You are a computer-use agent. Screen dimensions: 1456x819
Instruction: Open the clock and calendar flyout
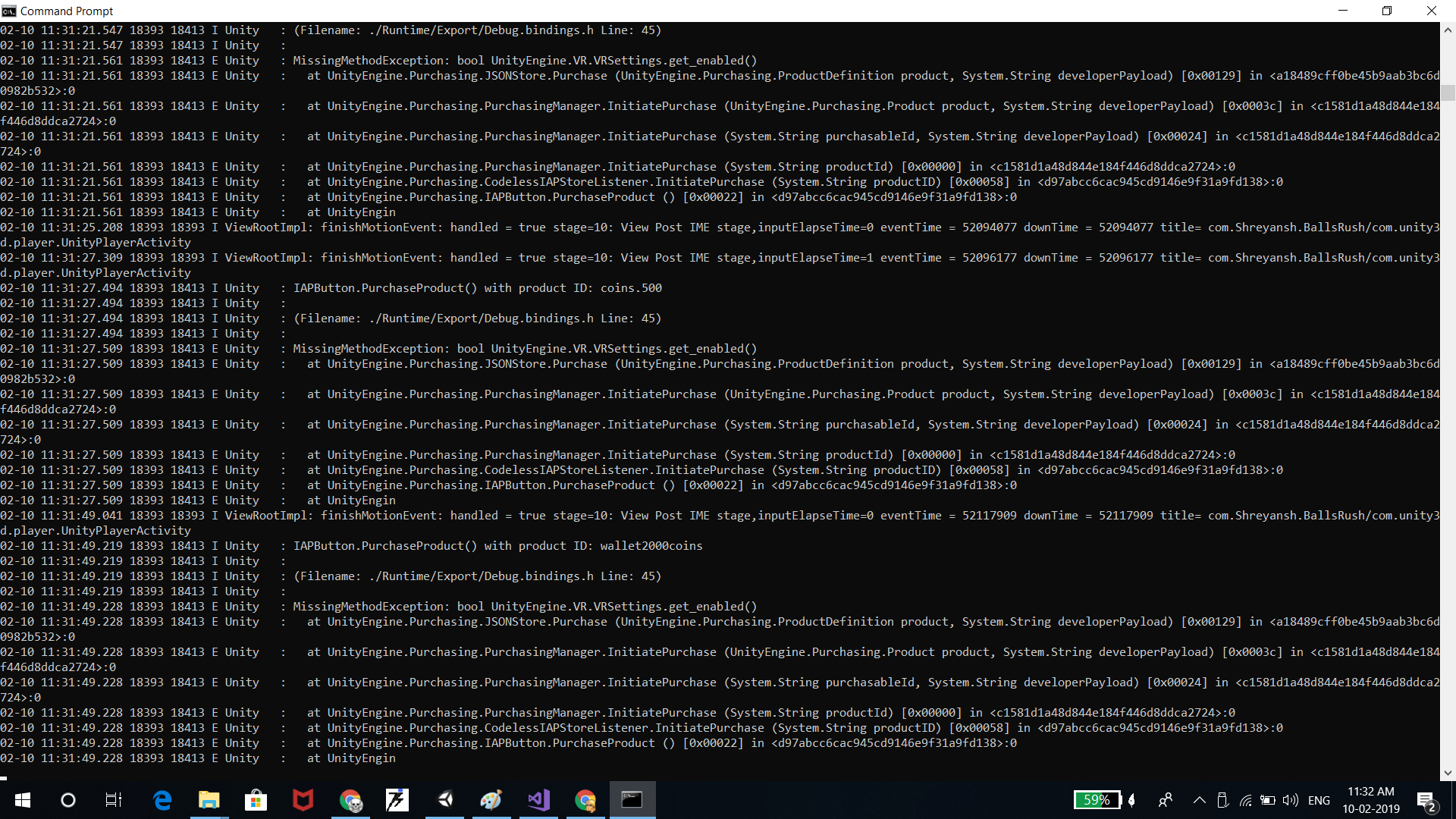click(1370, 800)
